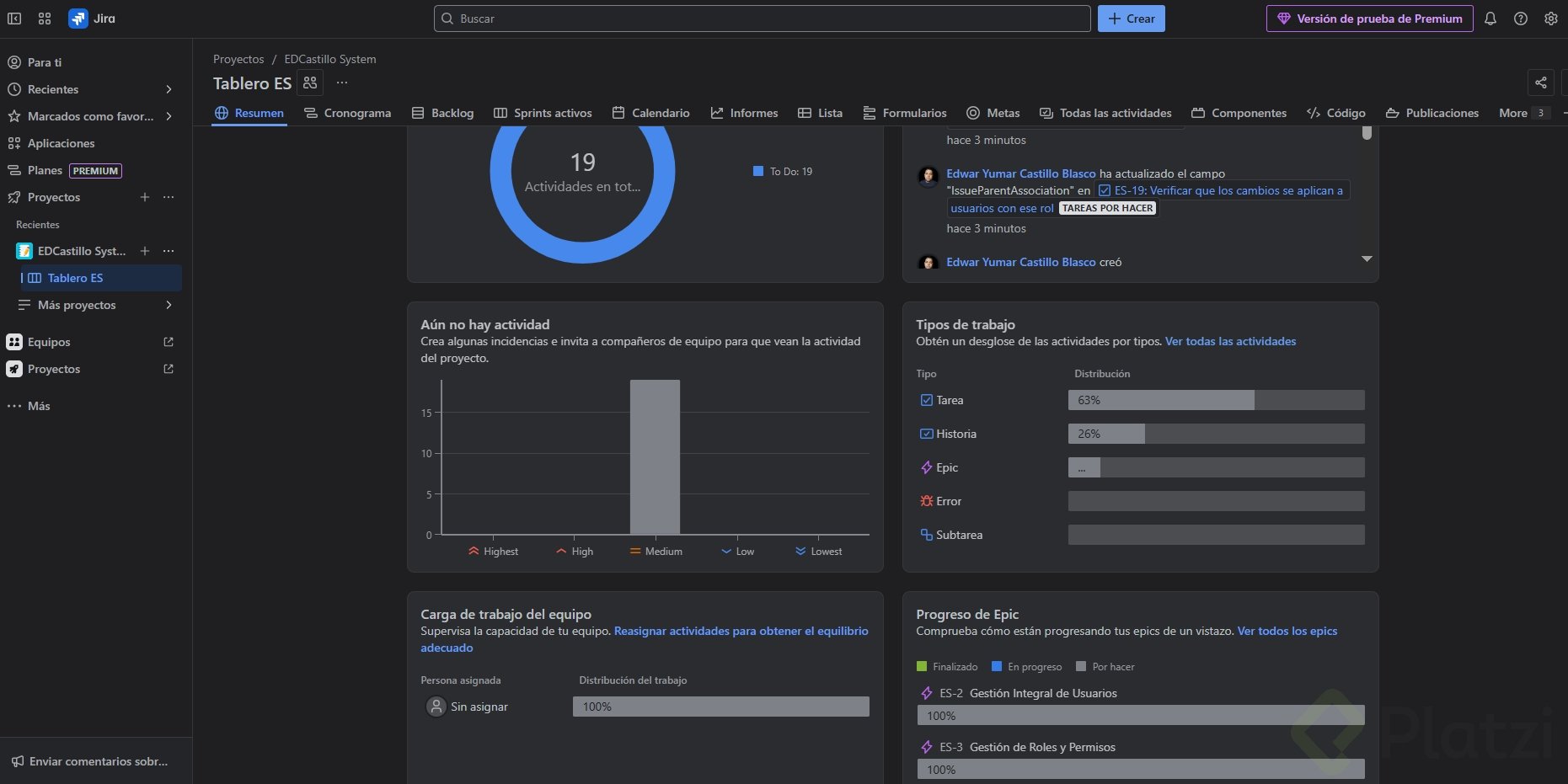1568x784 pixels.
Task: Open the Ver todas las actividades link
Action: click(x=1230, y=341)
